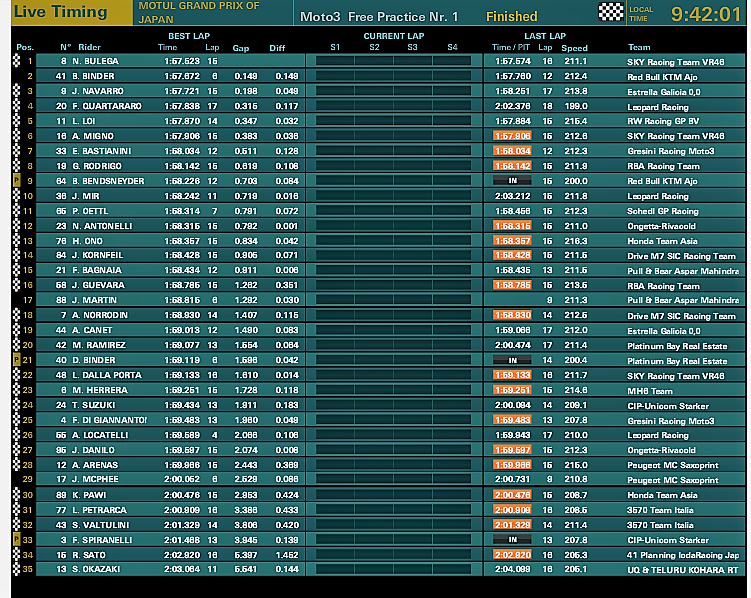Click team name MH6 Team

coord(650,391)
